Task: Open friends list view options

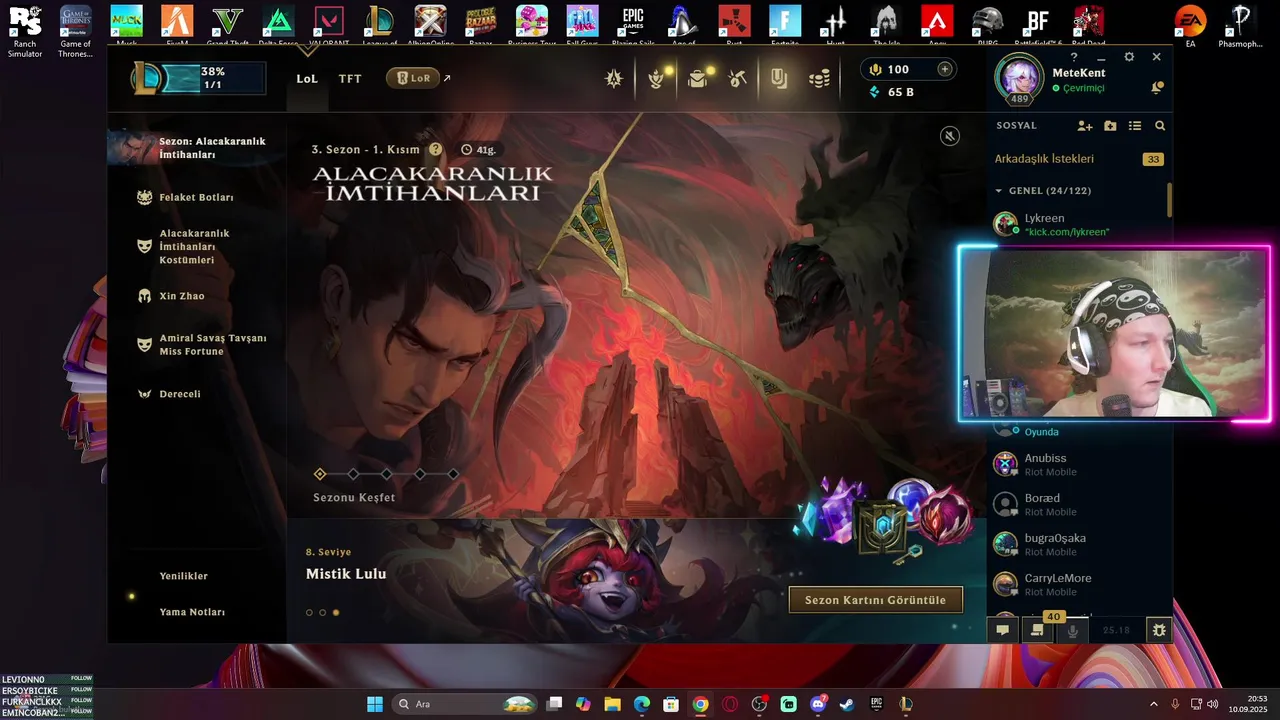Action: 1135,126
